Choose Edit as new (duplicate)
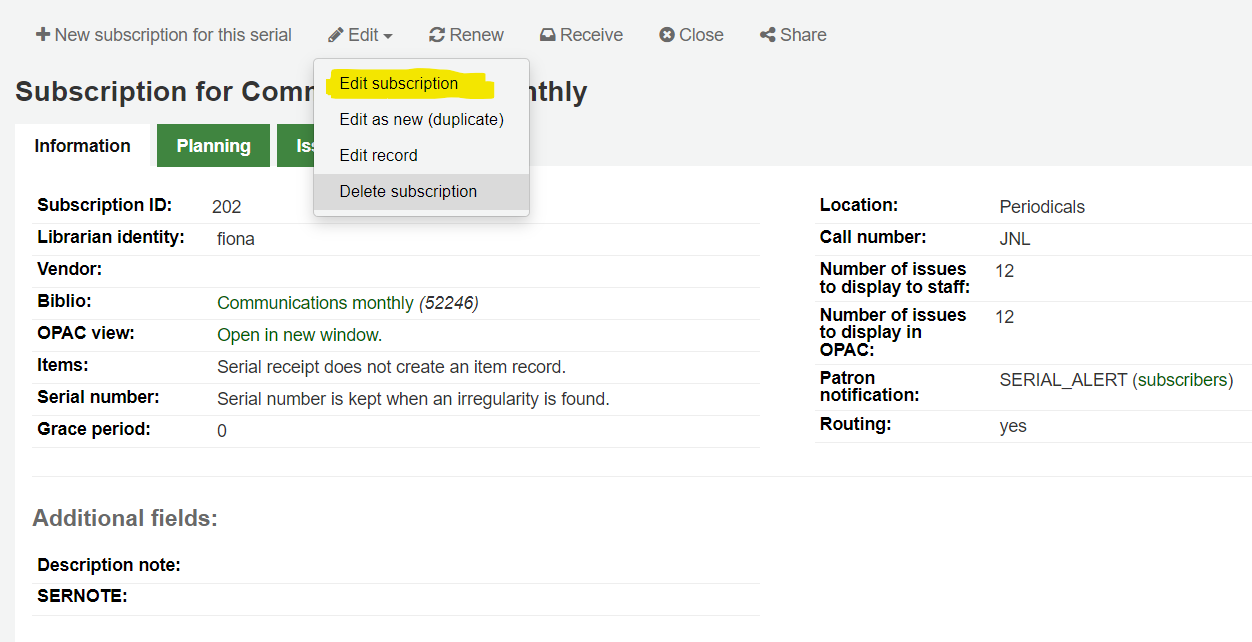 point(420,119)
